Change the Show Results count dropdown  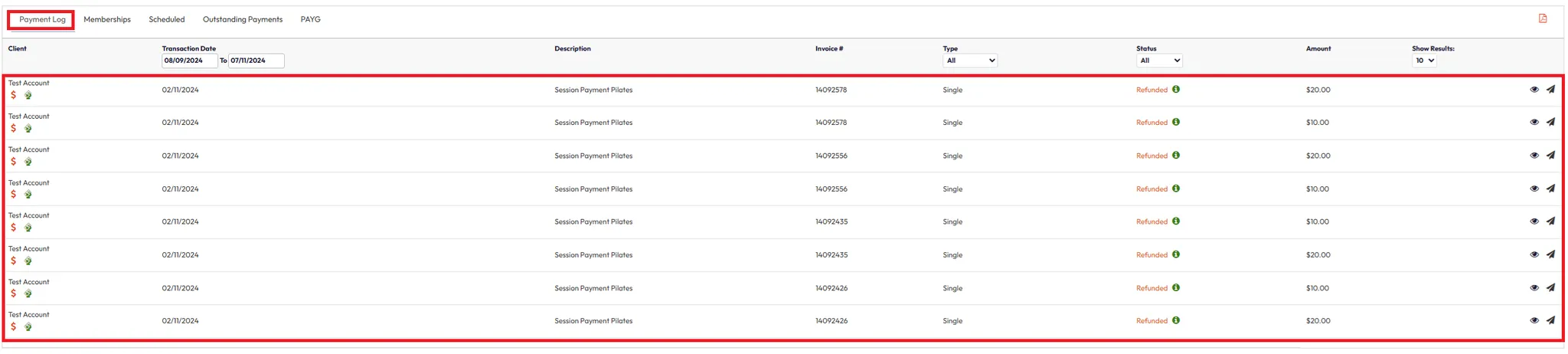pyautogui.click(x=1424, y=61)
